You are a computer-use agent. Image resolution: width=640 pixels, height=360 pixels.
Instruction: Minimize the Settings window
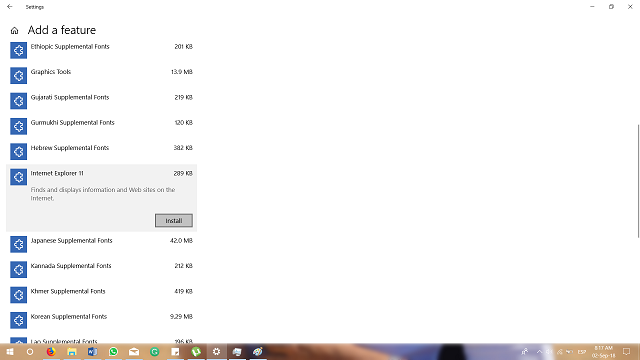click(592, 7)
